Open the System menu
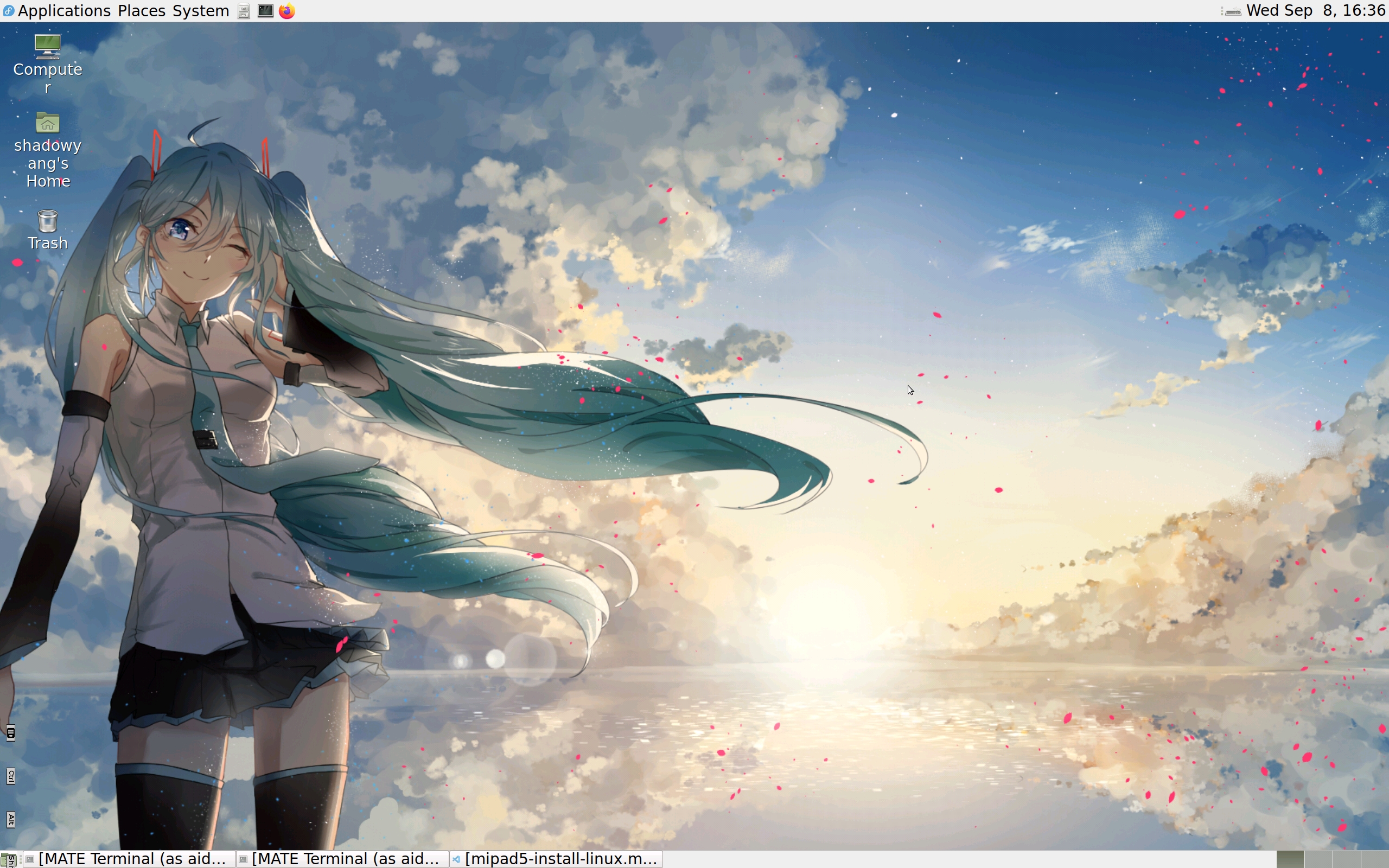The image size is (1389, 868). 201,11
